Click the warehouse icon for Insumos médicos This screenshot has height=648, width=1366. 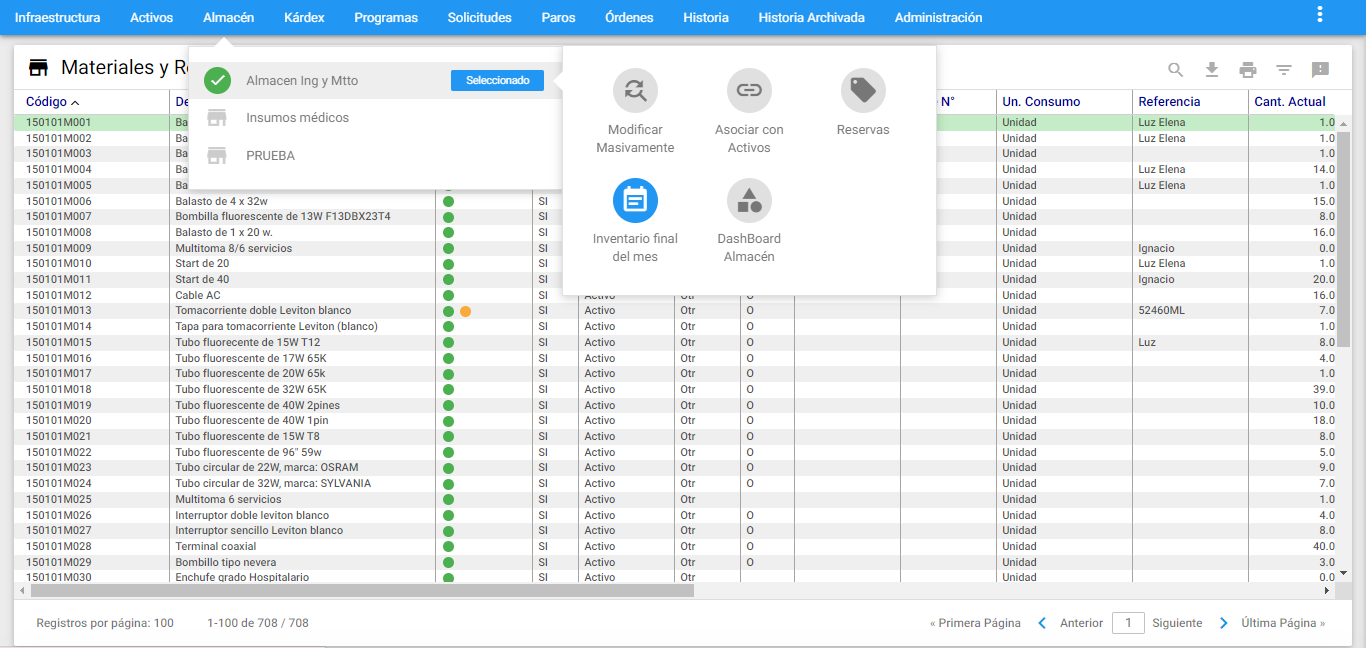[x=217, y=118]
